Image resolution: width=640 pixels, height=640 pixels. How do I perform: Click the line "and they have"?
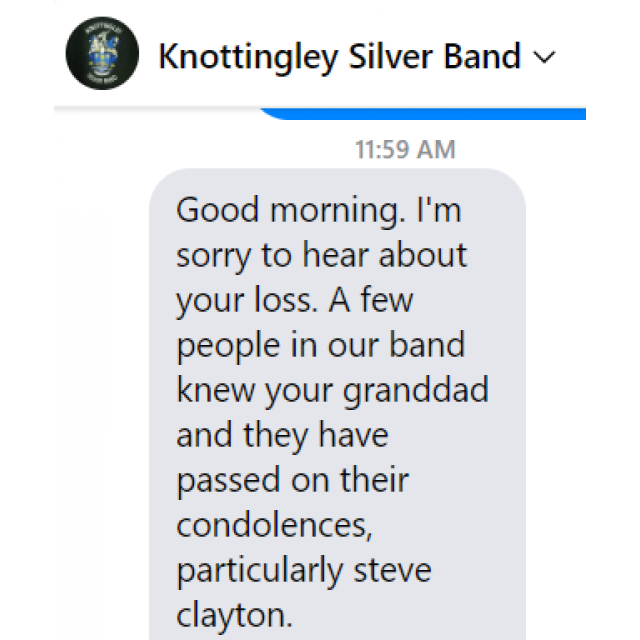click(x=281, y=435)
